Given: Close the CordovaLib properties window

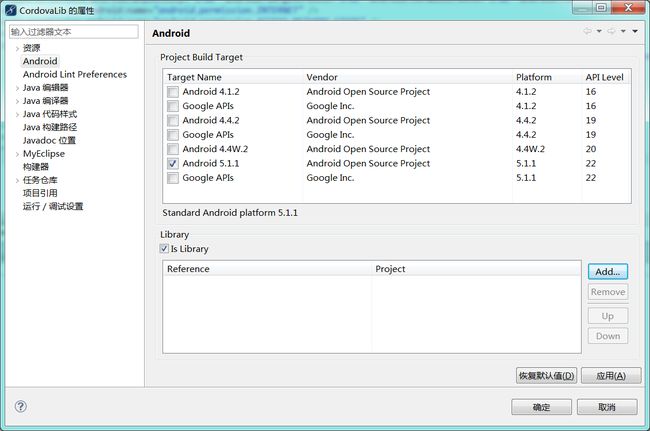Looking at the screenshot, I should pyautogui.click(x=628, y=7).
